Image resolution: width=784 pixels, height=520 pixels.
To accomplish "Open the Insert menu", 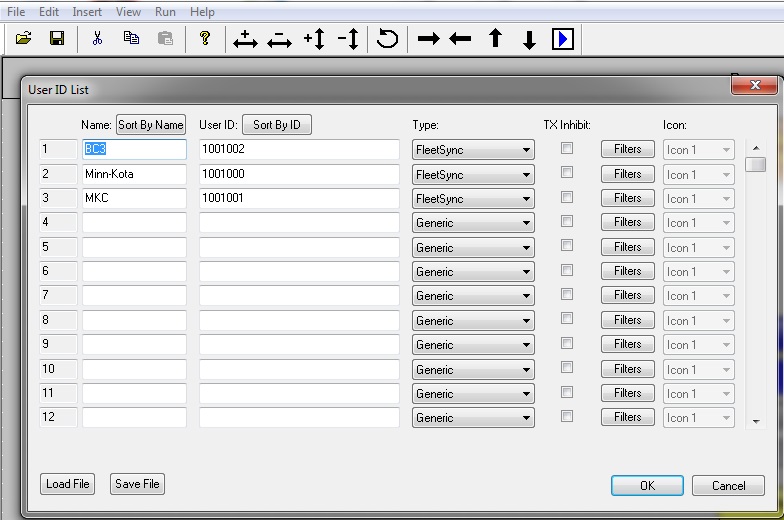I will (x=87, y=12).
